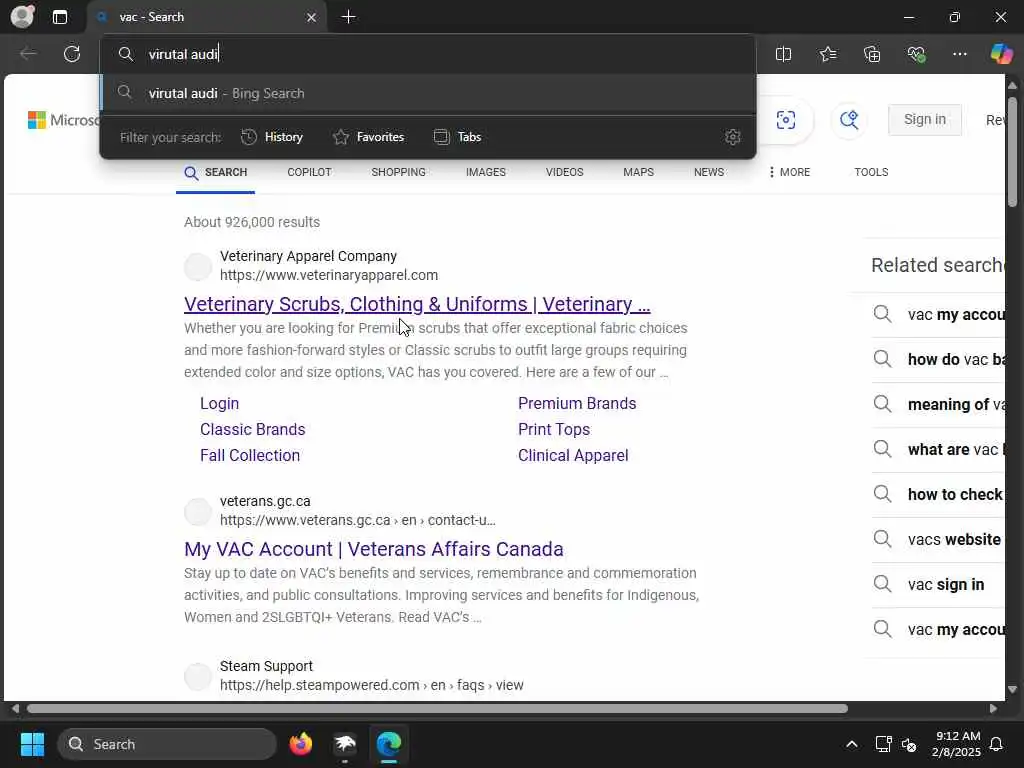Click the horizontal scrollbar thumb
Viewport: 1024px width, 768px height.
tap(438, 709)
